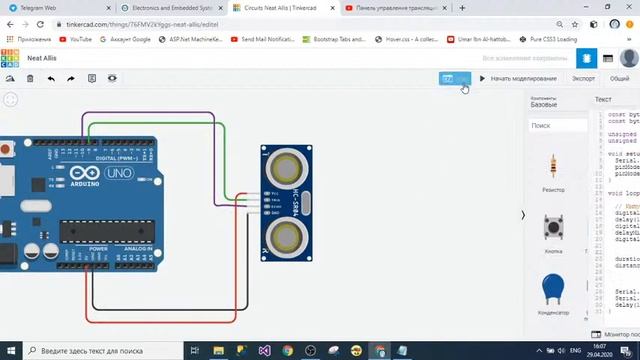The height and width of the screenshot is (360, 640).
Task: Click the rotate component tool icon
Action: 10,78
